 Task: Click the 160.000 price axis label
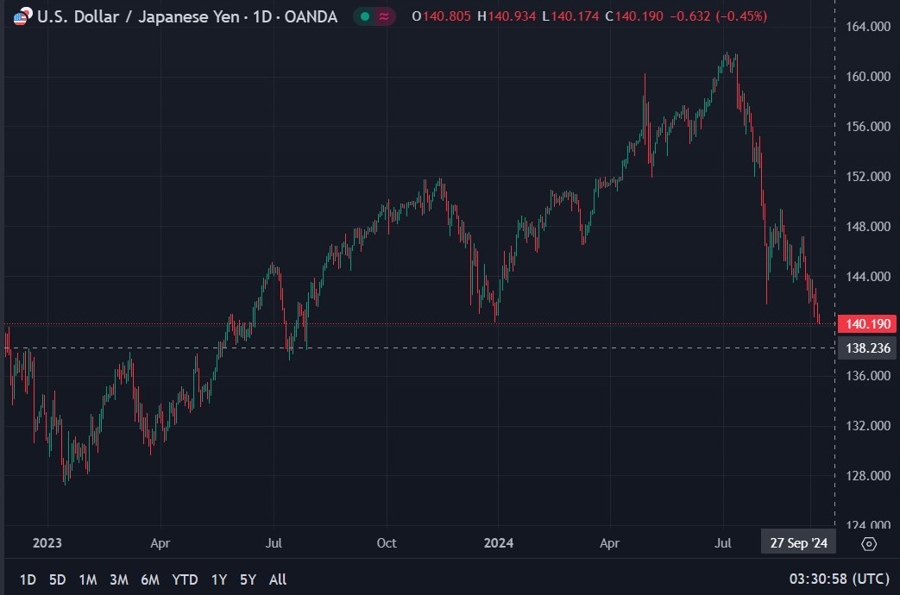[x=866, y=77]
